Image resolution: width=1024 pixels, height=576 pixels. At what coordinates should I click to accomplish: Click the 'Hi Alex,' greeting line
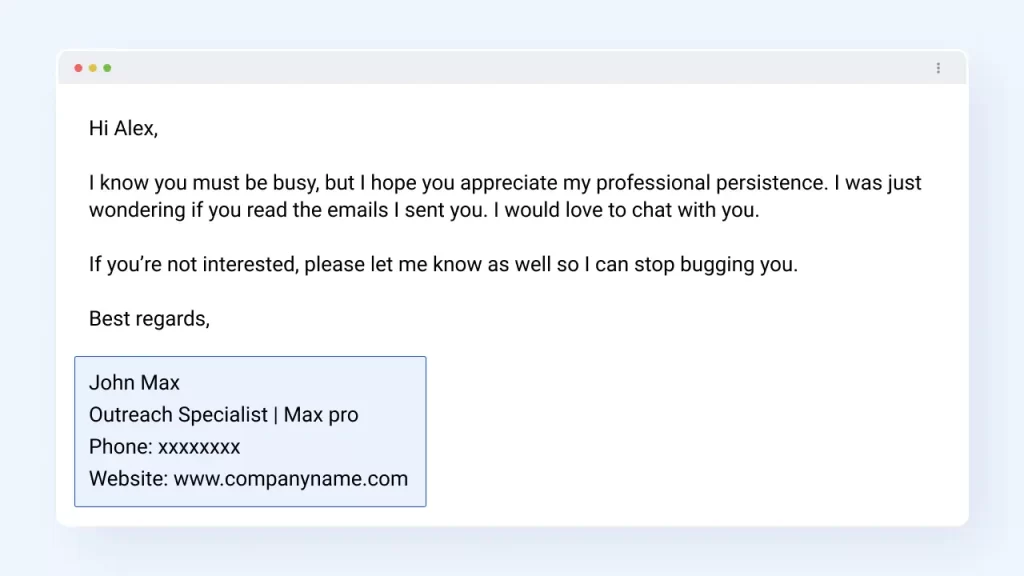click(x=123, y=128)
